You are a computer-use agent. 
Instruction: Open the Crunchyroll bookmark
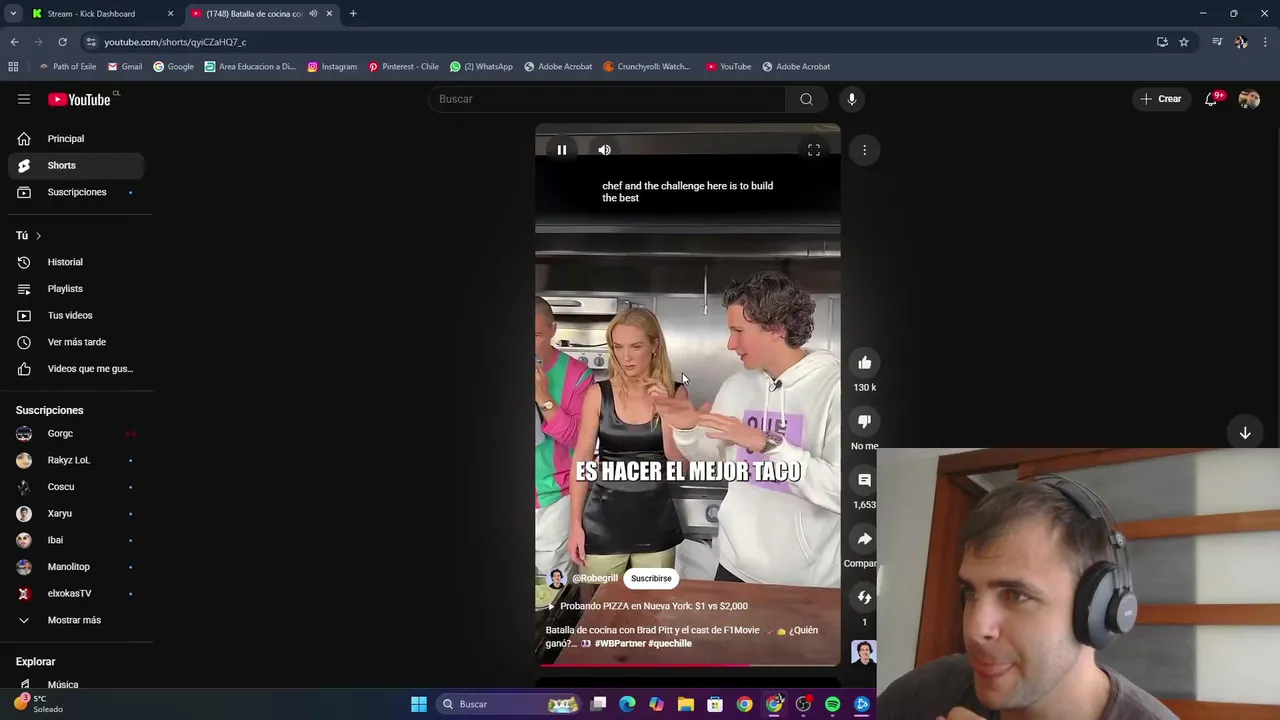647,67
